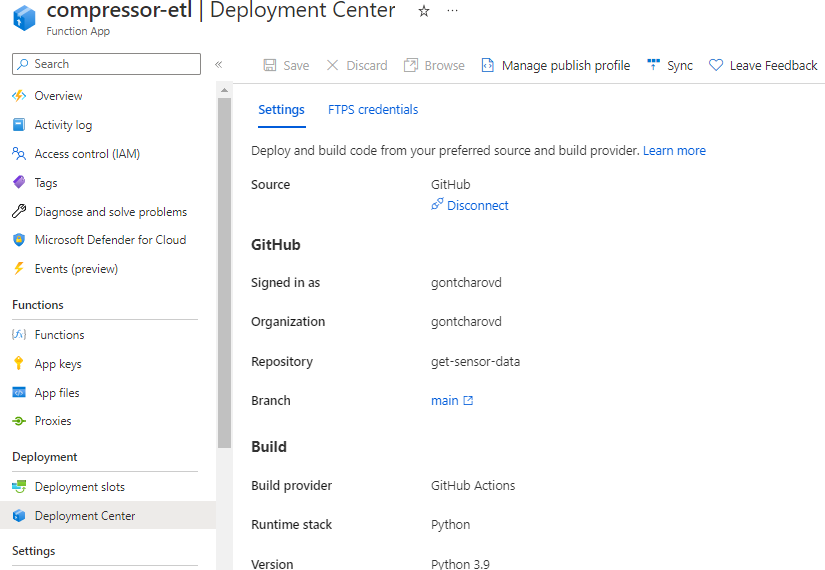Click the Python 3.9 version value

460,564
